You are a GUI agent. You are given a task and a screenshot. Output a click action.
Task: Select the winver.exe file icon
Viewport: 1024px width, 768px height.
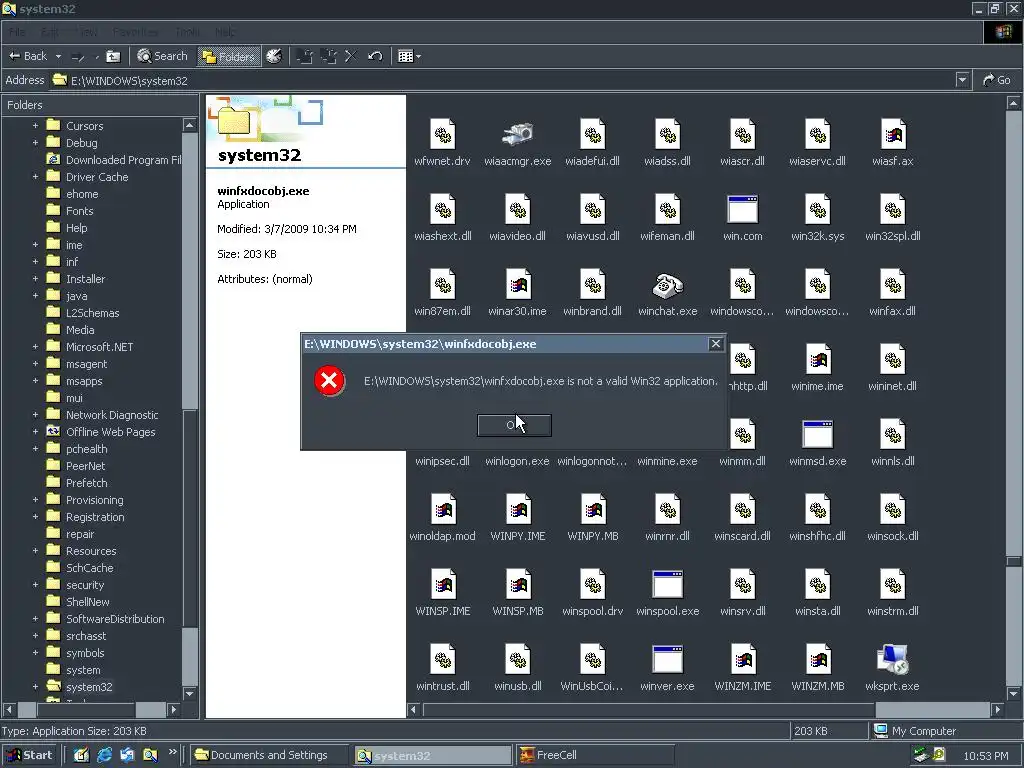coord(667,660)
